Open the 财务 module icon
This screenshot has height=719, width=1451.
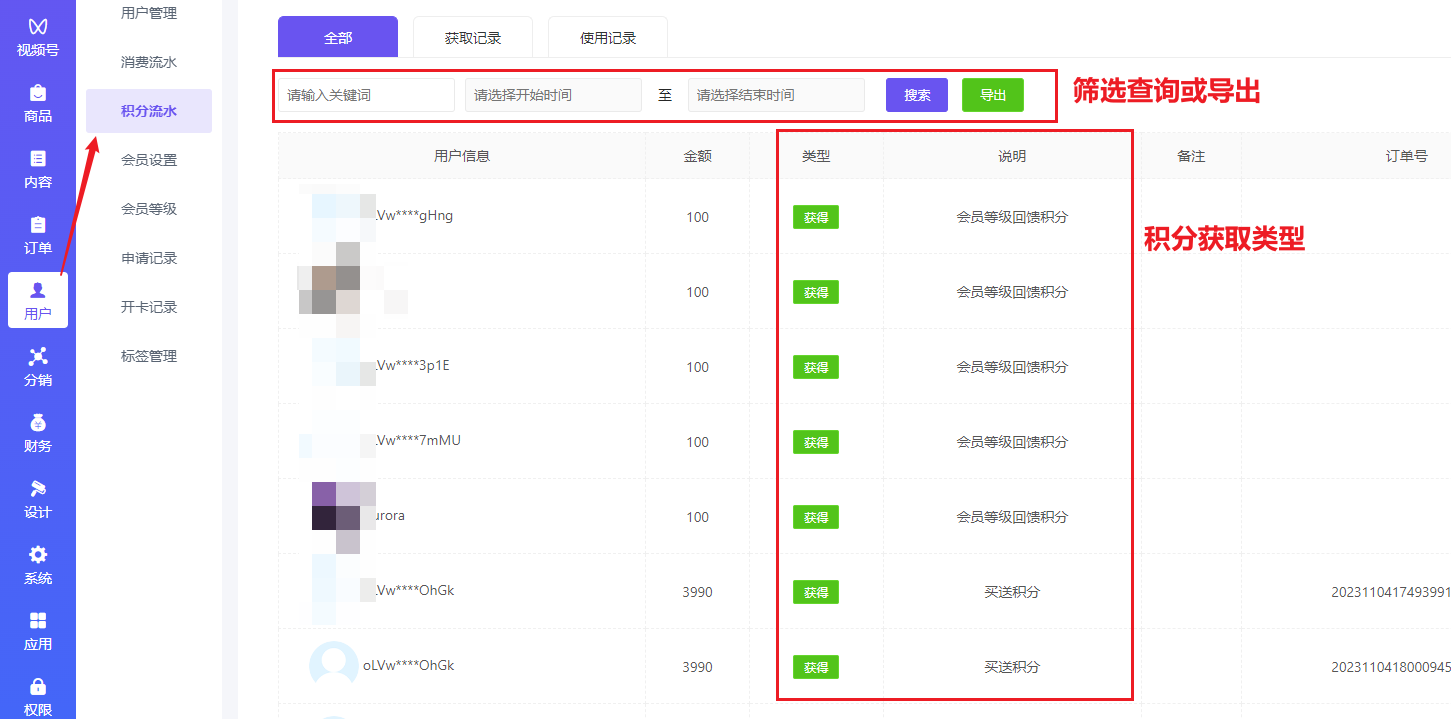[37, 432]
